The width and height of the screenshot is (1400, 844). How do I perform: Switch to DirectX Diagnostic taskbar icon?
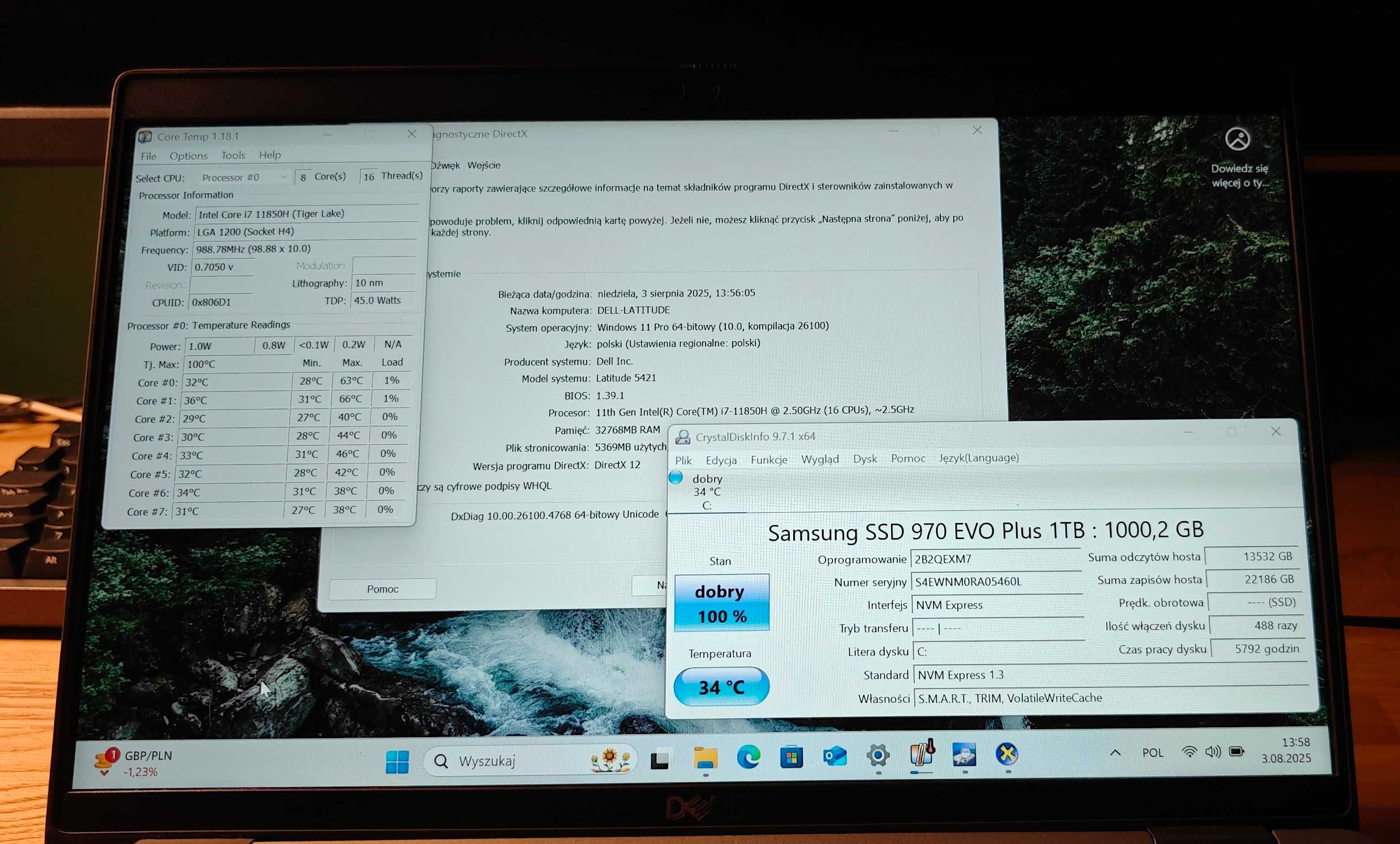1007,754
